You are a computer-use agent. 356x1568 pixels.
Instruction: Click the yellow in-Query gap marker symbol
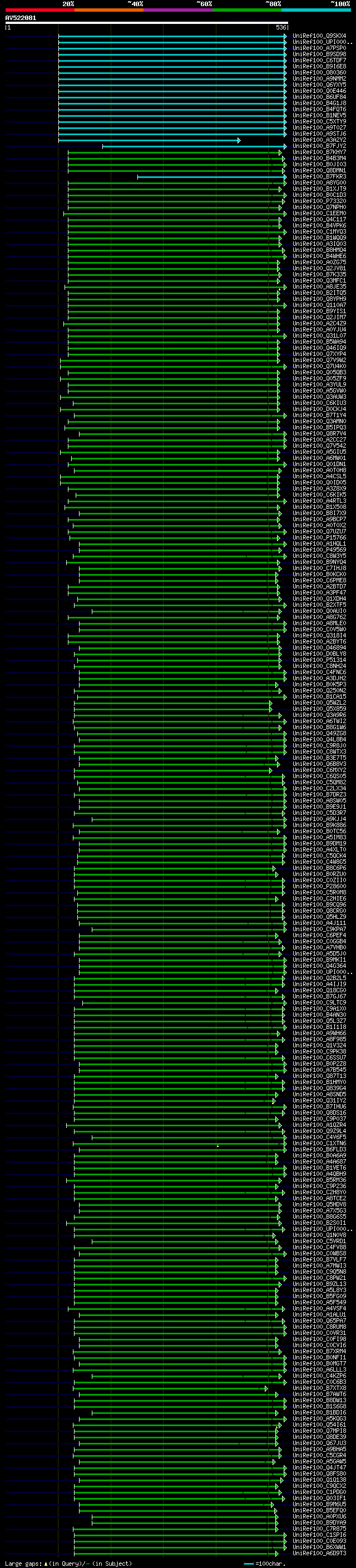point(46,1563)
